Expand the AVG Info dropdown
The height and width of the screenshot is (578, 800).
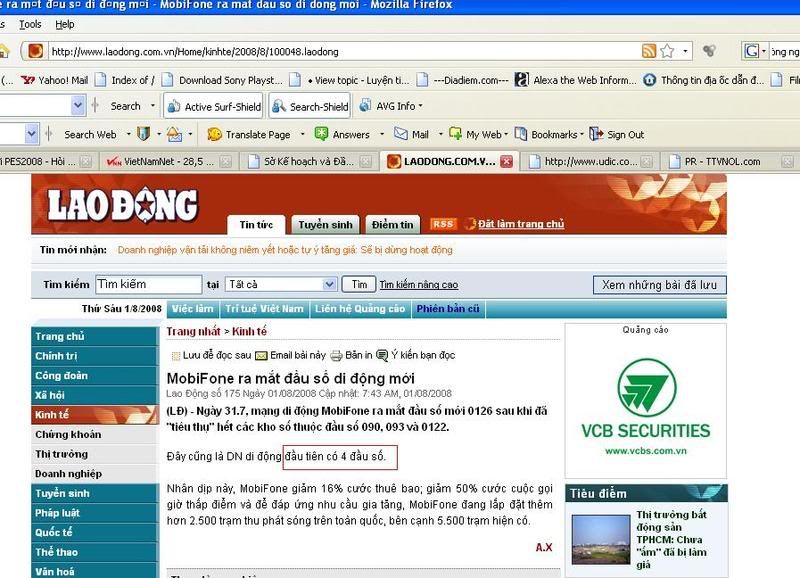(x=420, y=106)
